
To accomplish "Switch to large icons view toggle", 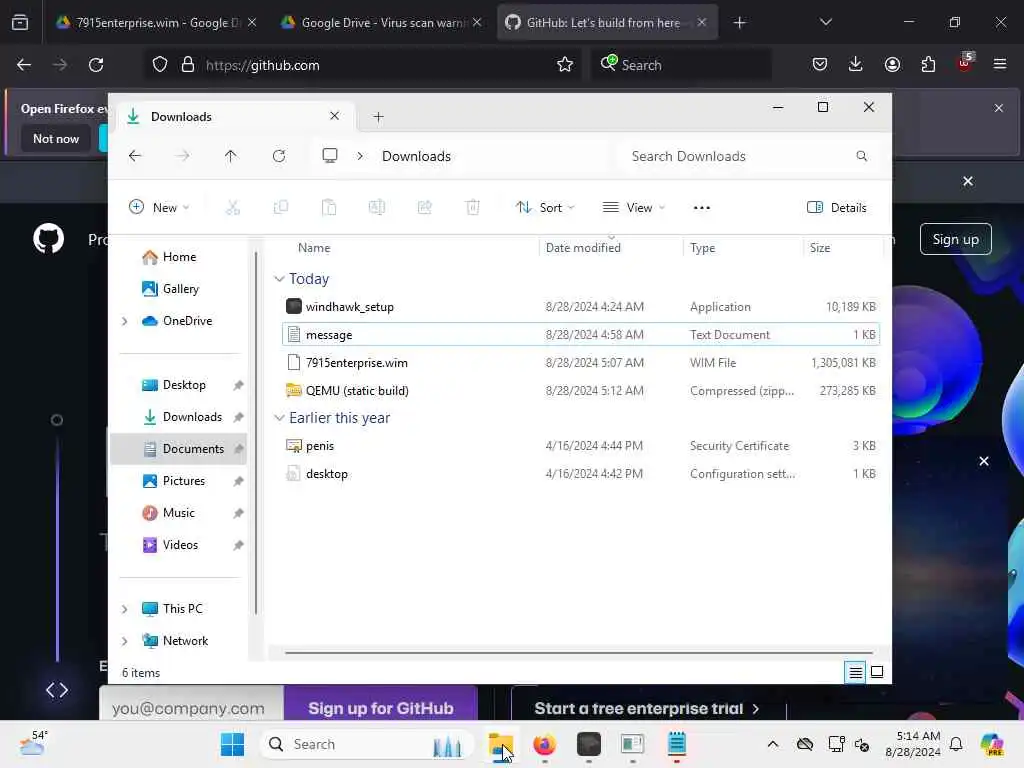I will (877, 672).
